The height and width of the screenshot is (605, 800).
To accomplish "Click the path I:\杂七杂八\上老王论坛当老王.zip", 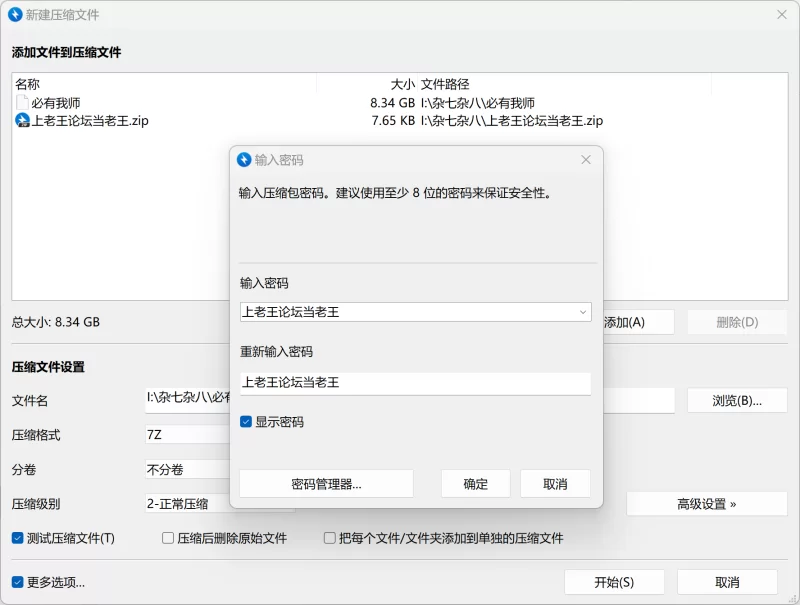I will click(x=512, y=121).
